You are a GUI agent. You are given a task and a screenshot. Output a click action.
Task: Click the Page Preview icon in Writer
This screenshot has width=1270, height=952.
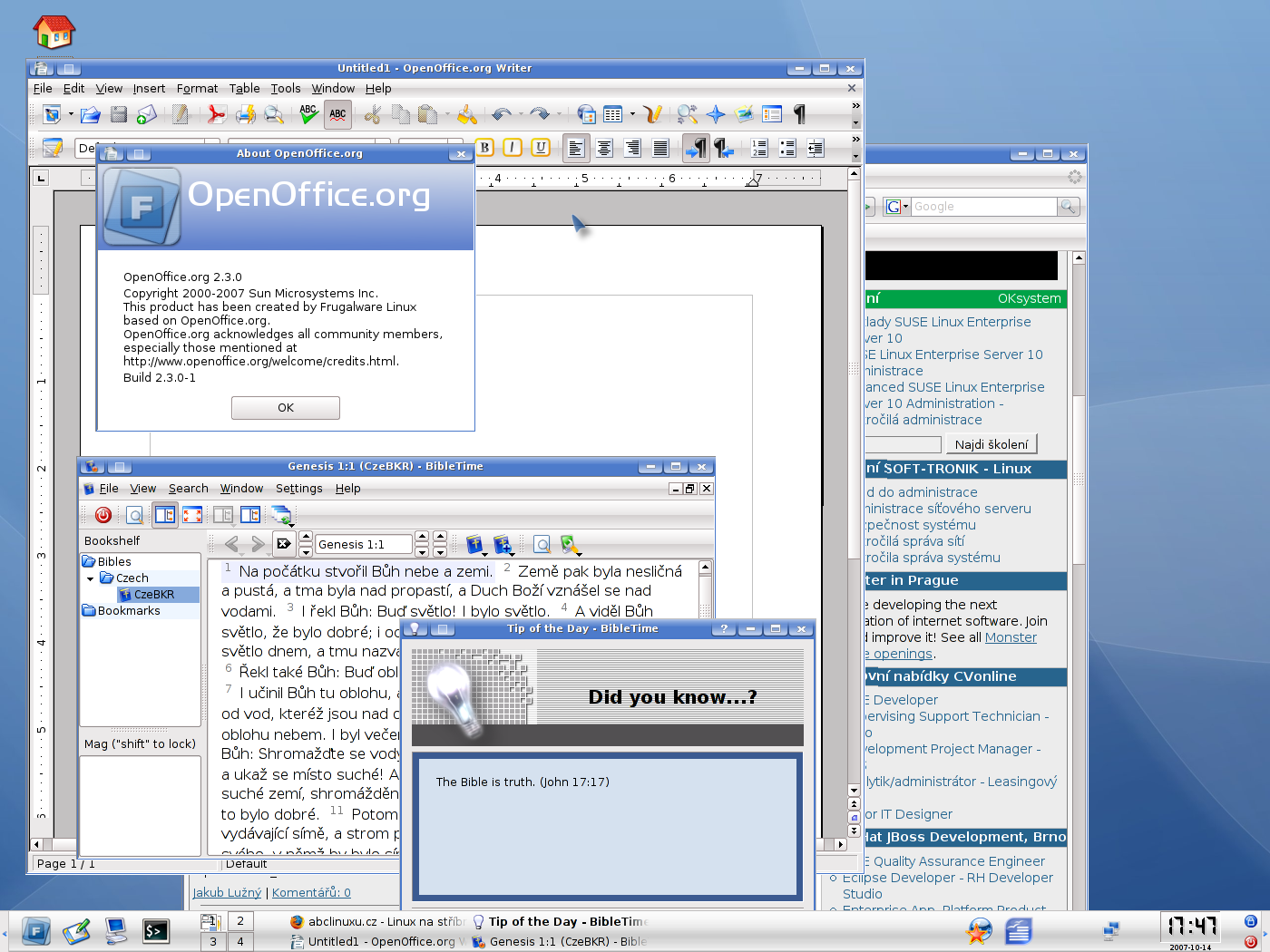point(273,114)
